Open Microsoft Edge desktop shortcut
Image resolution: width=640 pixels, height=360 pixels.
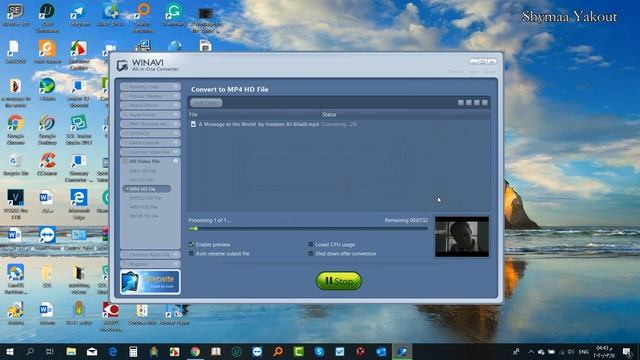[x=78, y=204]
